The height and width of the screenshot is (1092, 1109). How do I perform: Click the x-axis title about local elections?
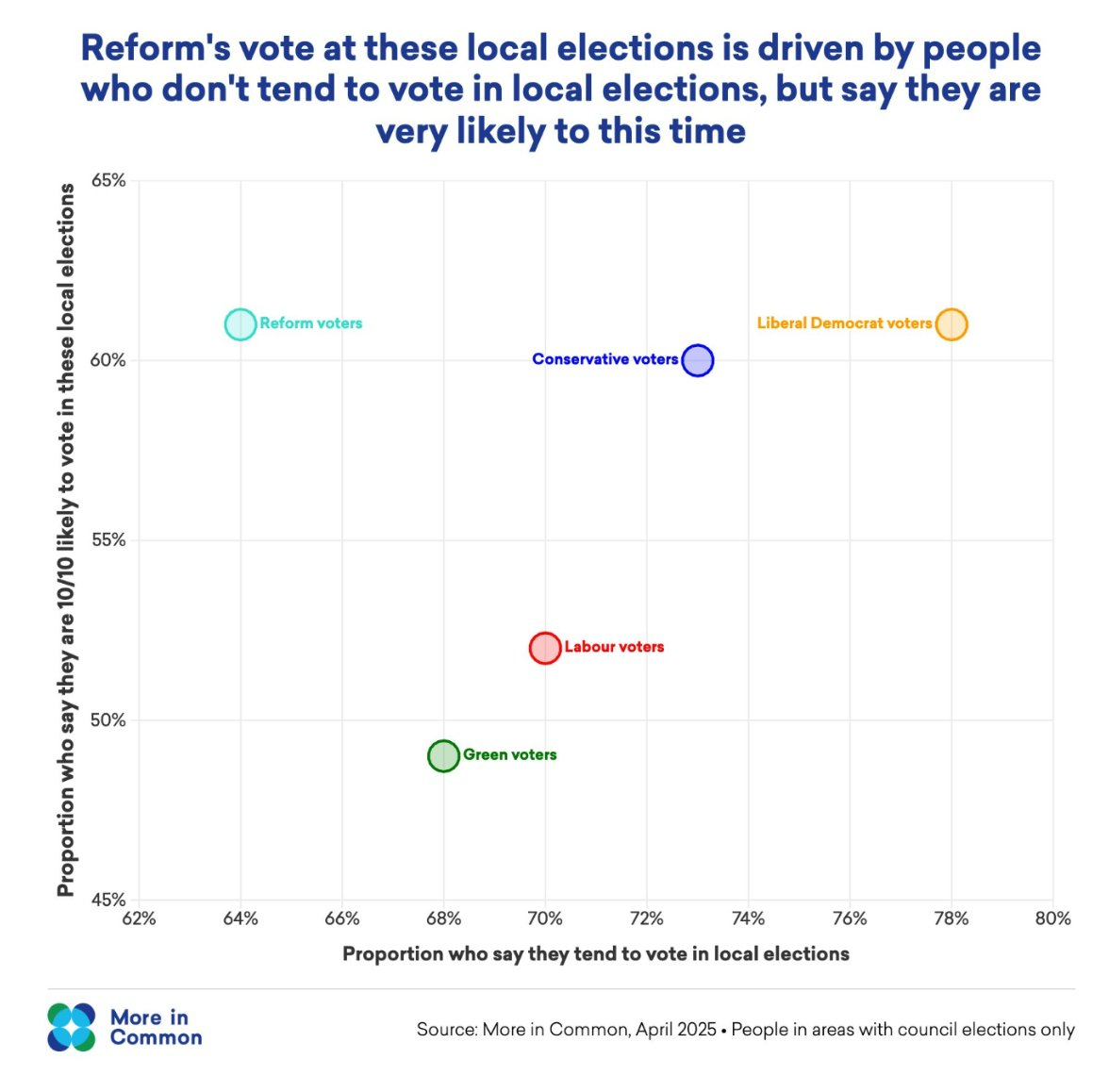pyautogui.click(x=595, y=953)
